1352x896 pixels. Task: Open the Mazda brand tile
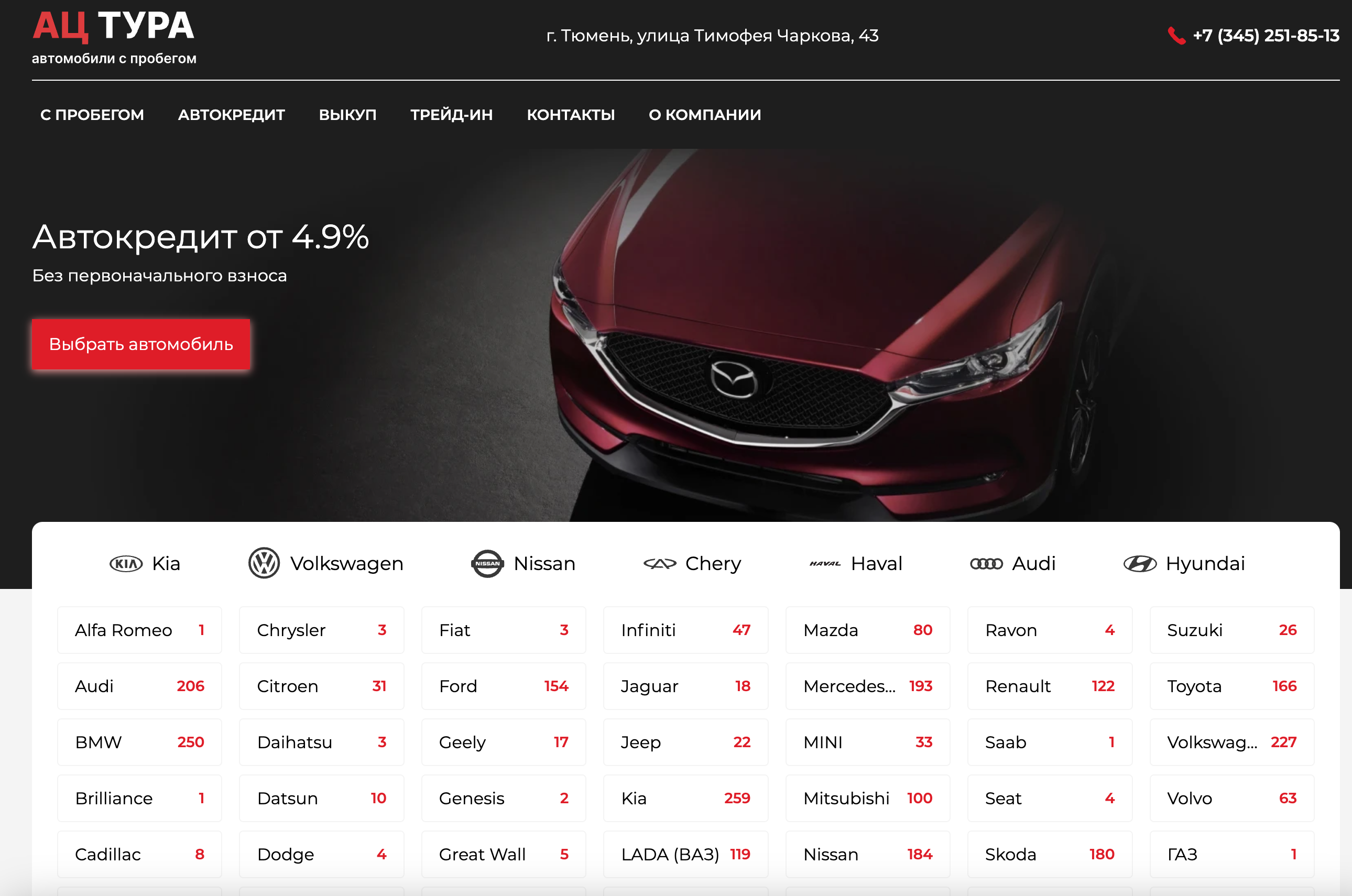(868, 630)
